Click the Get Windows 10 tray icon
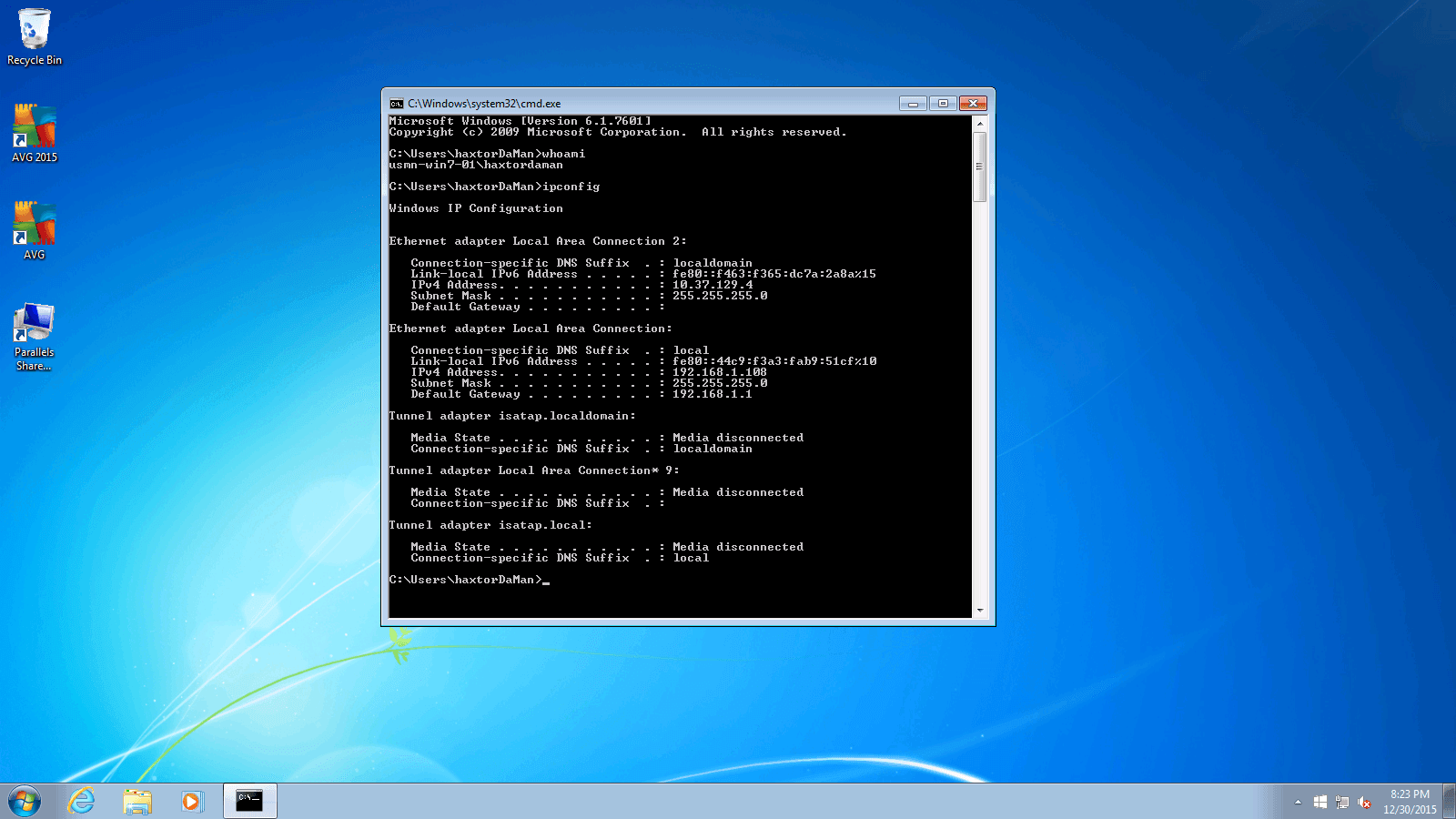Screen dimensions: 1456x819 coord(1320,803)
